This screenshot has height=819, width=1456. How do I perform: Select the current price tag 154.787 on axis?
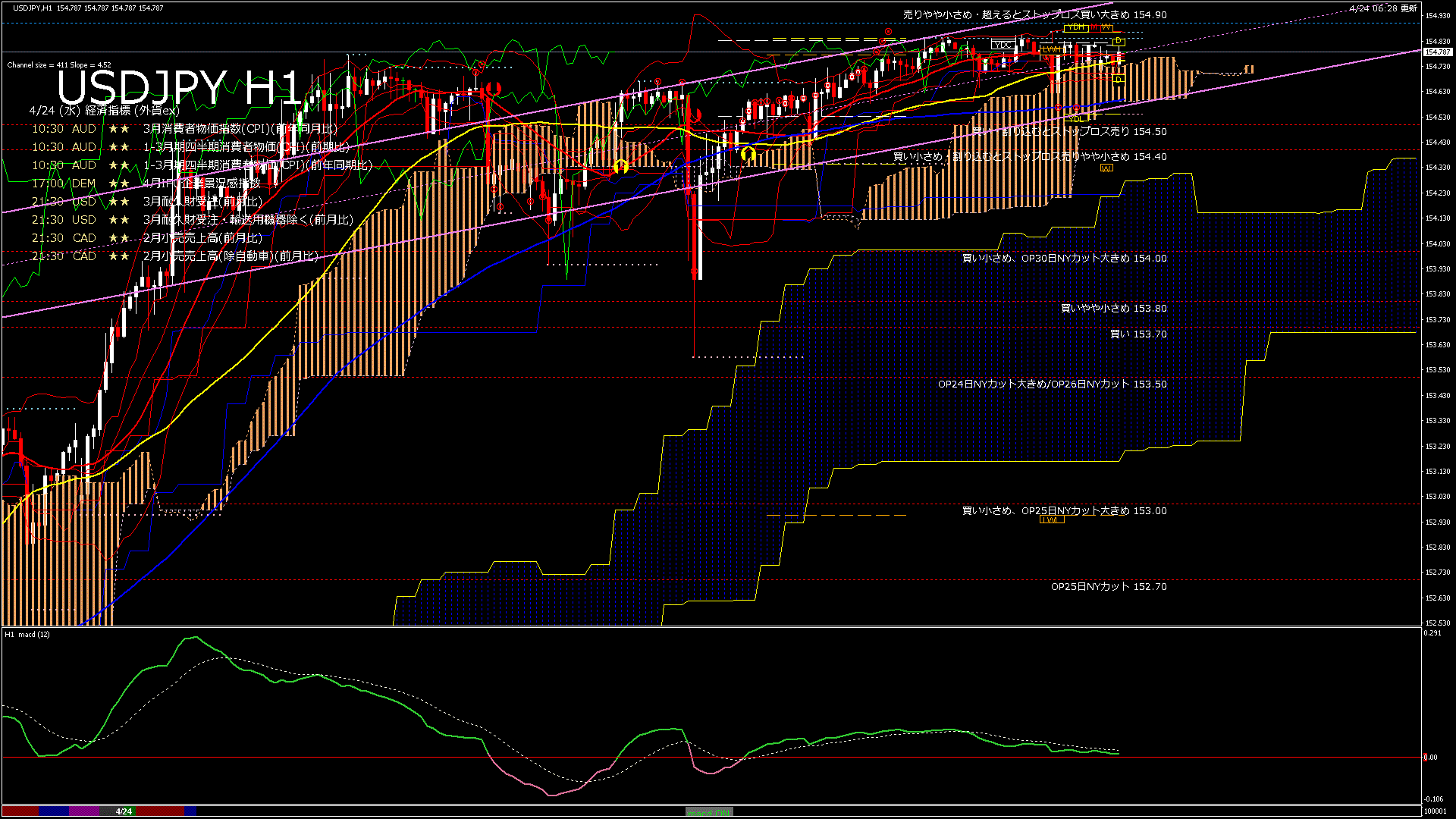(x=1438, y=52)
